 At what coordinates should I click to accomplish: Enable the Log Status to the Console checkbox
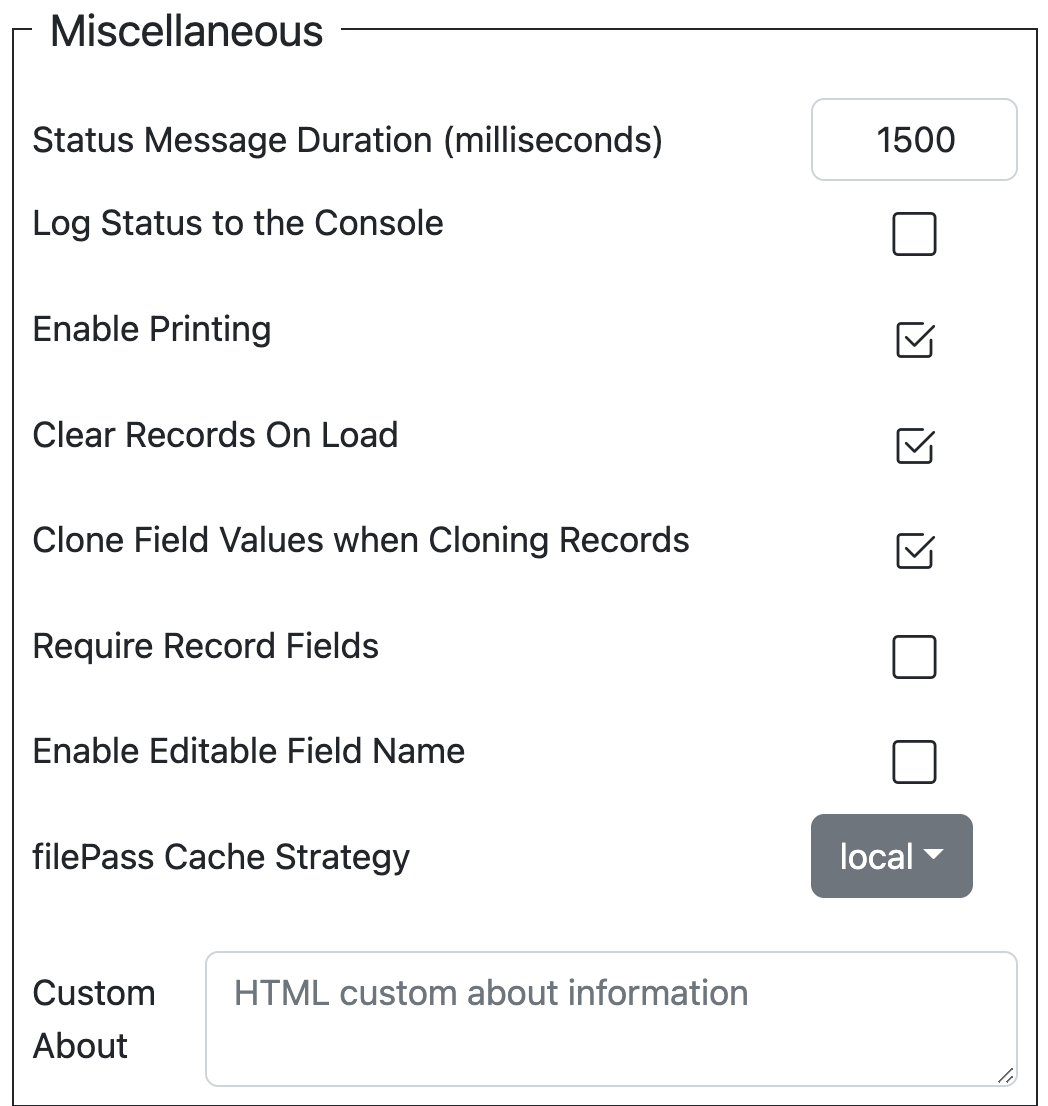tap(914, 233)
